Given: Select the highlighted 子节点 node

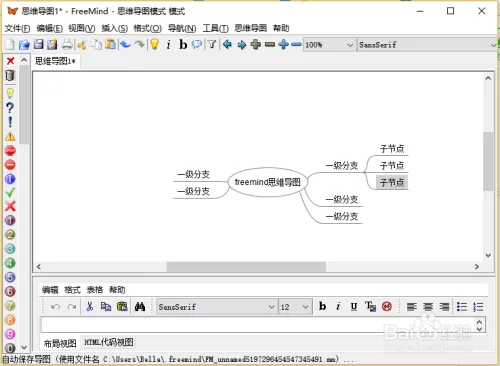Looking at the screenshot, I should click(x=392, y=182).
